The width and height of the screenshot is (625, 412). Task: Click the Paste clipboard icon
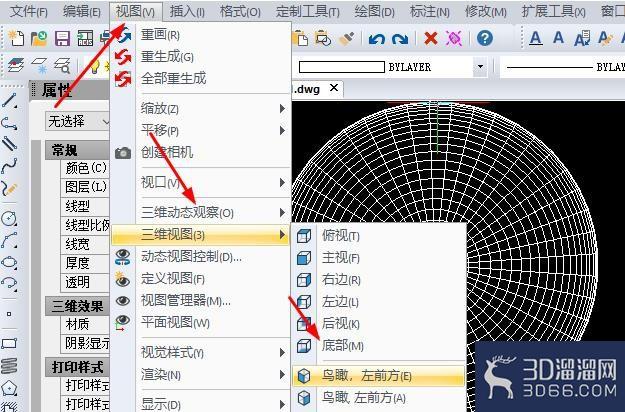click(x=300, y=39)
